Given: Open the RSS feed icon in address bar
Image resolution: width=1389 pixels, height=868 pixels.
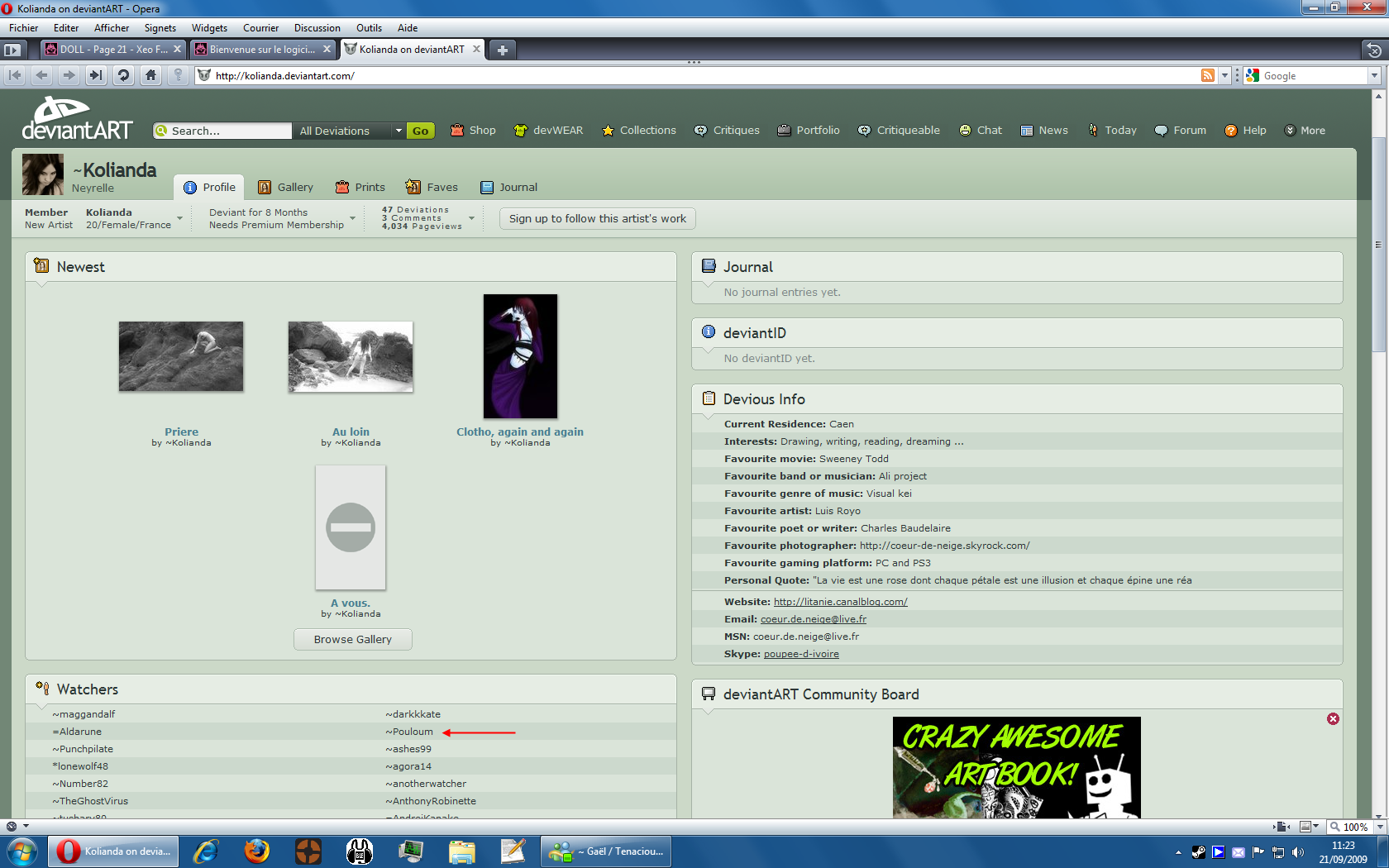Looking at the screenshot, I should pos(1208,75).
